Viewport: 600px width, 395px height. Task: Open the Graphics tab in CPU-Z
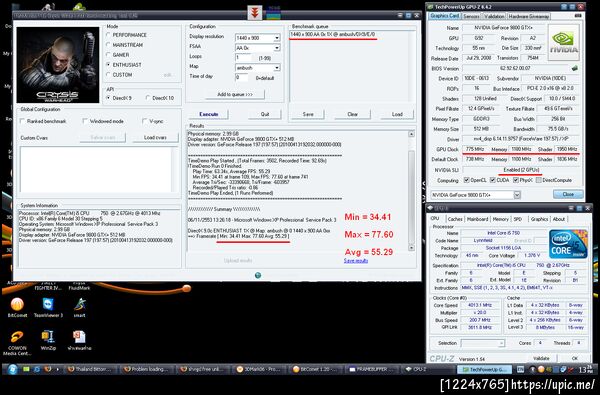(539, 219)
